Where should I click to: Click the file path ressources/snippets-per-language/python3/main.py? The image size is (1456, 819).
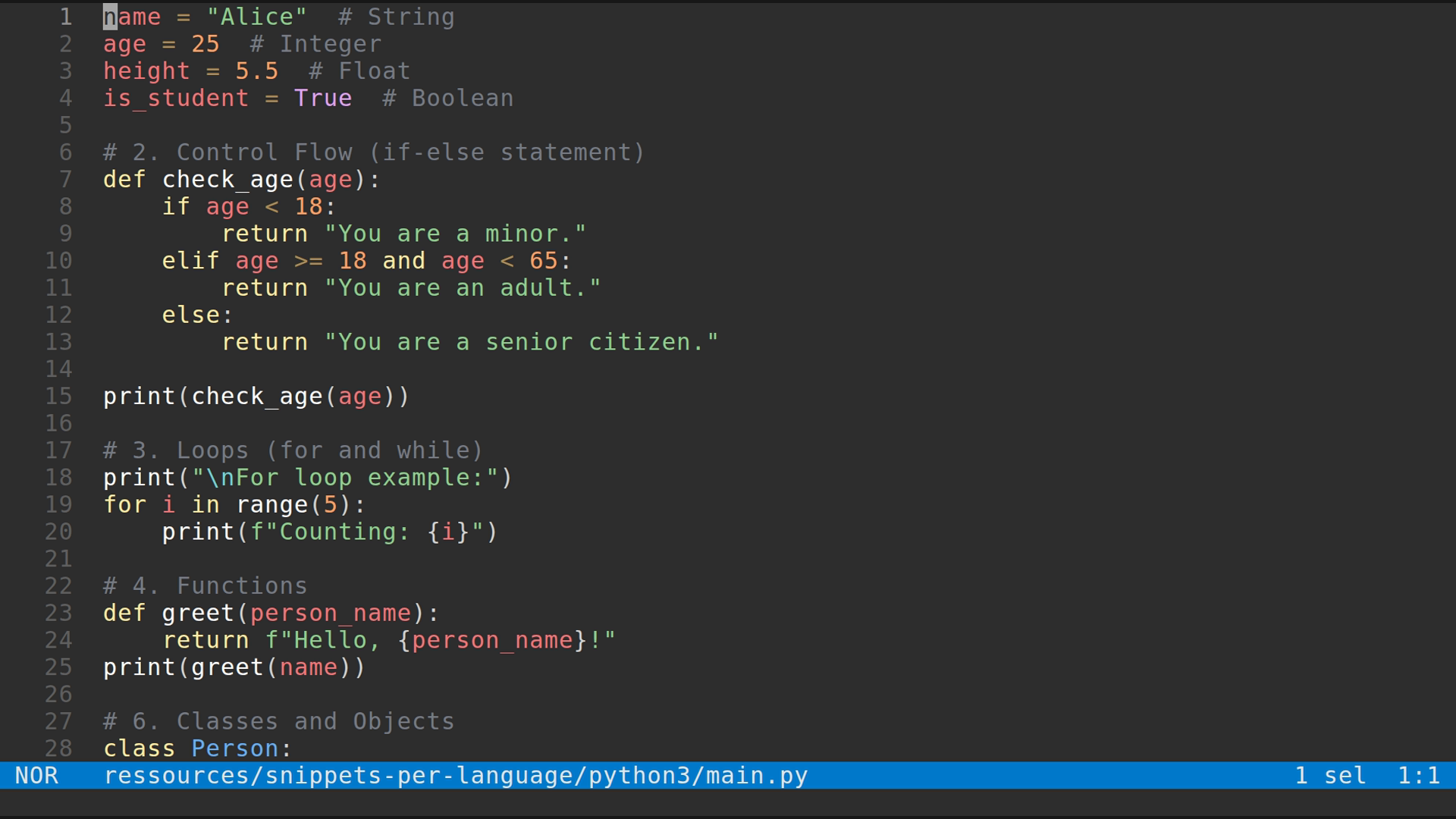click(455, 775)
